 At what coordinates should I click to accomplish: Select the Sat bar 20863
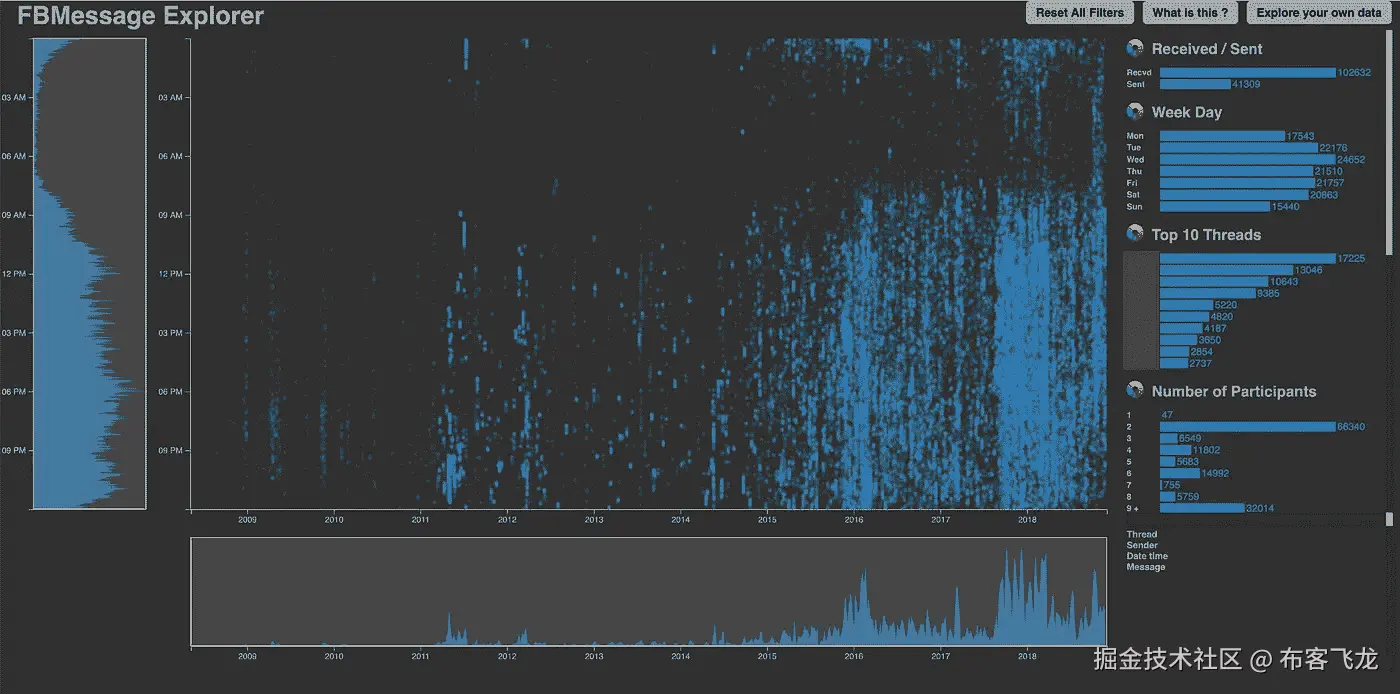pos(1234,195)
